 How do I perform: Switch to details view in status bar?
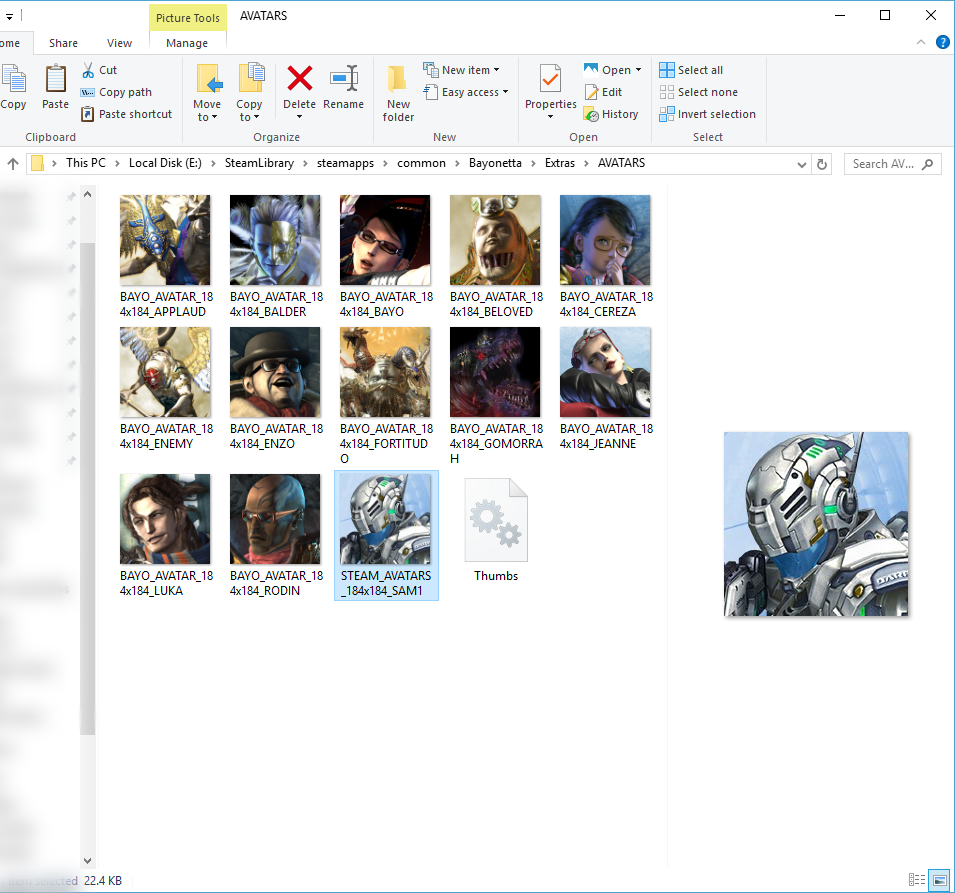pyautogui.click(x=917, y=880)
